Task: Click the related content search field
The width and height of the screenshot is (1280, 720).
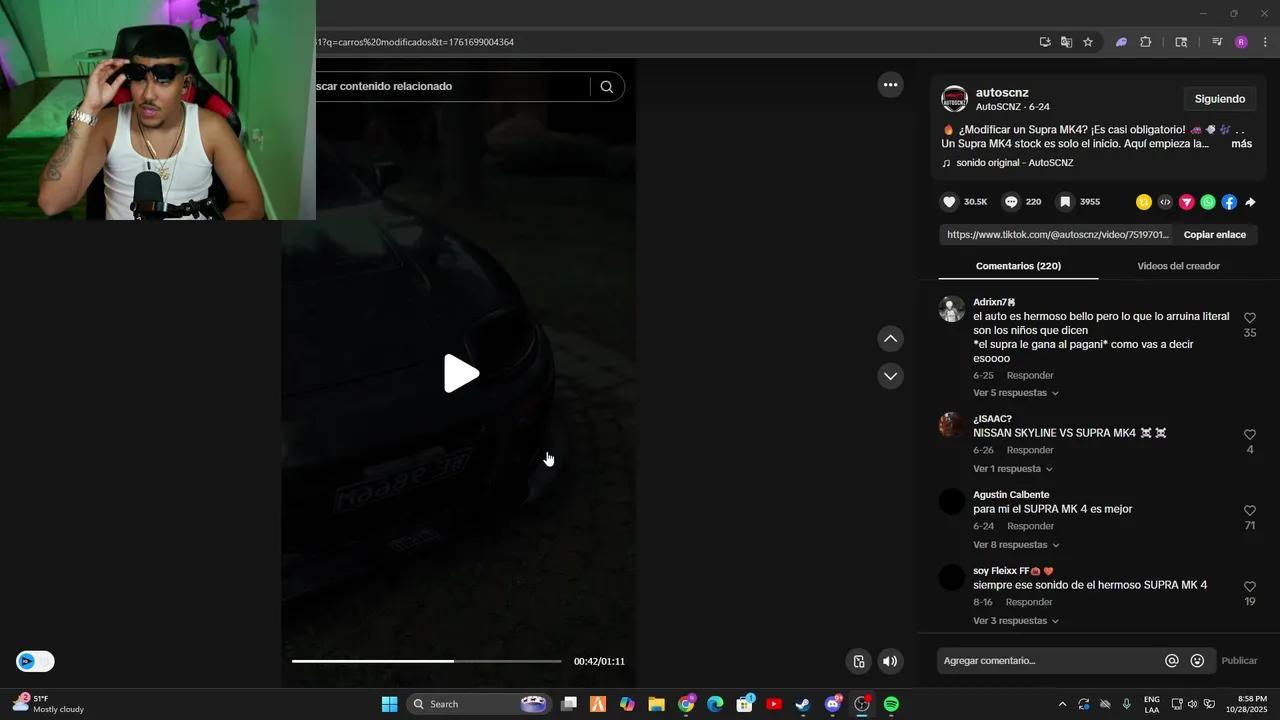Action: [x=450, y=87]
